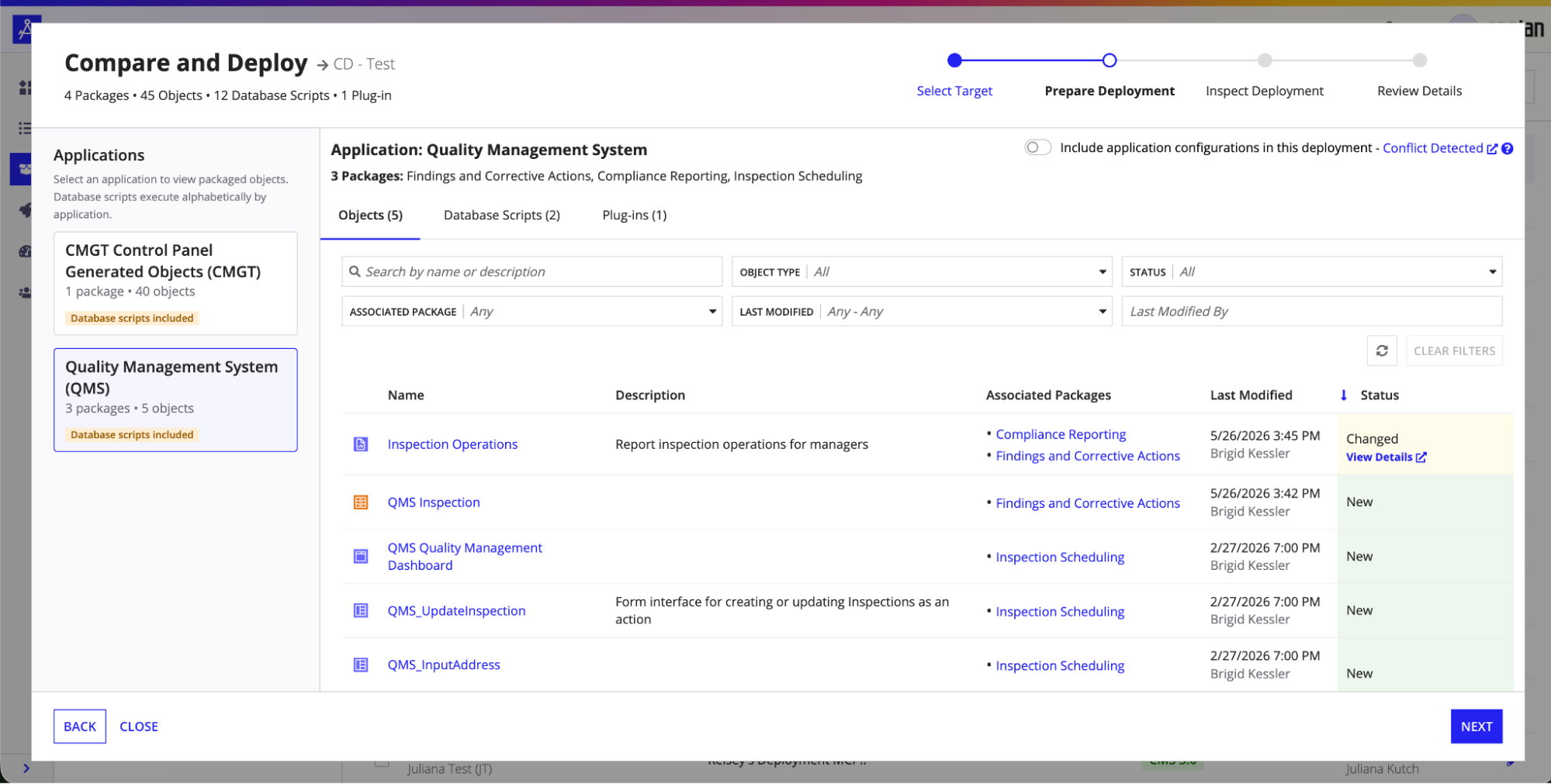The height and width of the screenshot is (784, 1551).
Task: Open Inspection Scheduling link in QMS_InputAddress row
Action: click(x=1060, y=665)
